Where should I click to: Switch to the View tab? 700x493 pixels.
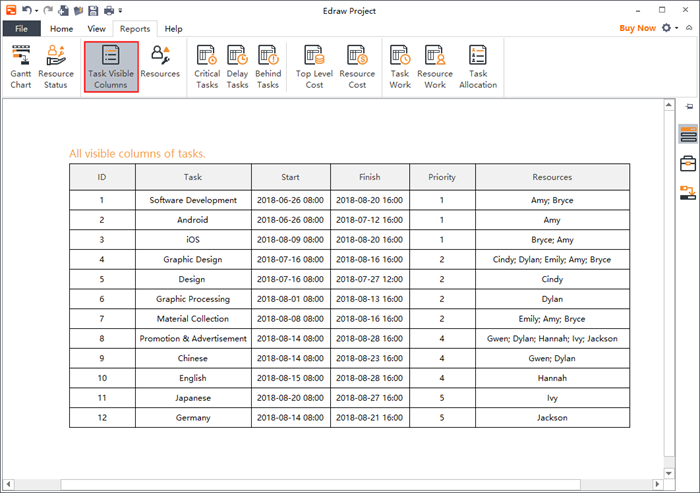(x=96, y=29)
